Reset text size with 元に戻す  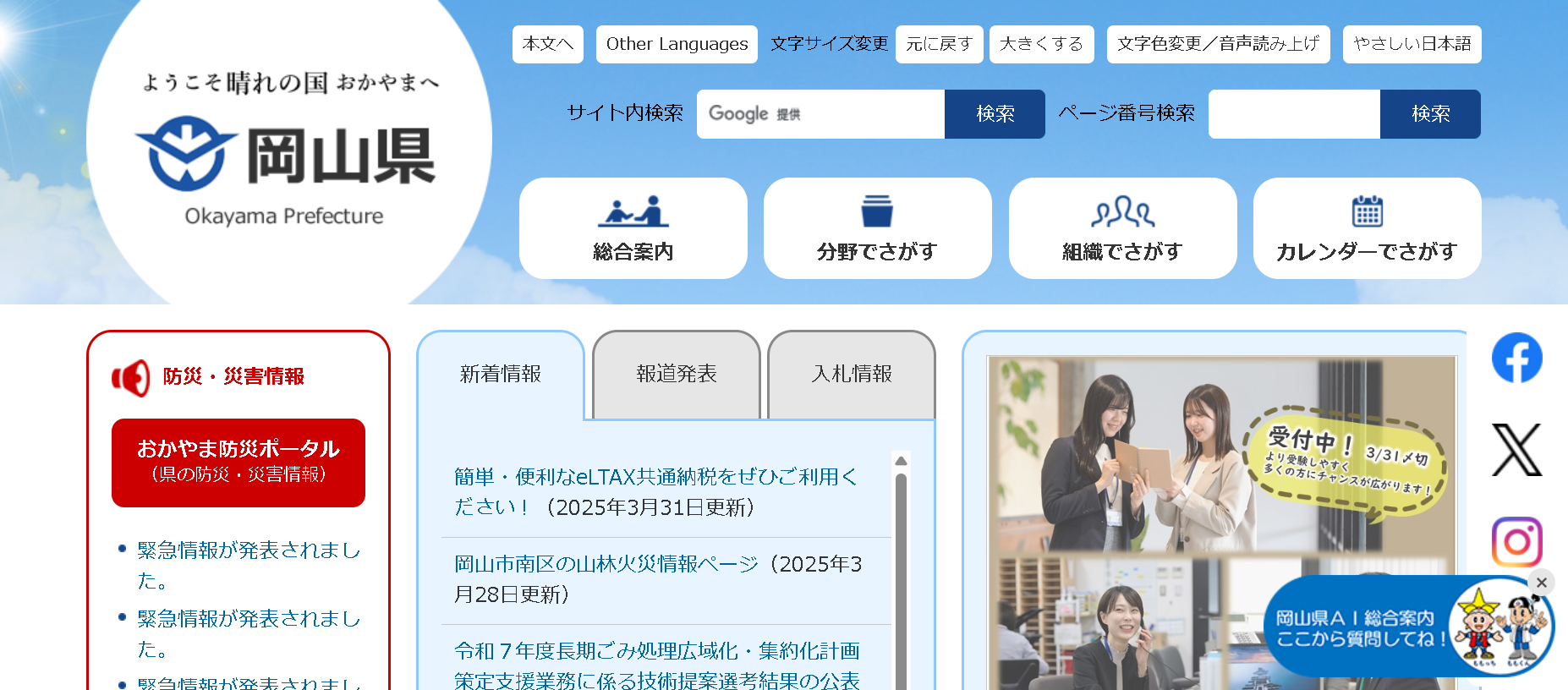[940, 44]
